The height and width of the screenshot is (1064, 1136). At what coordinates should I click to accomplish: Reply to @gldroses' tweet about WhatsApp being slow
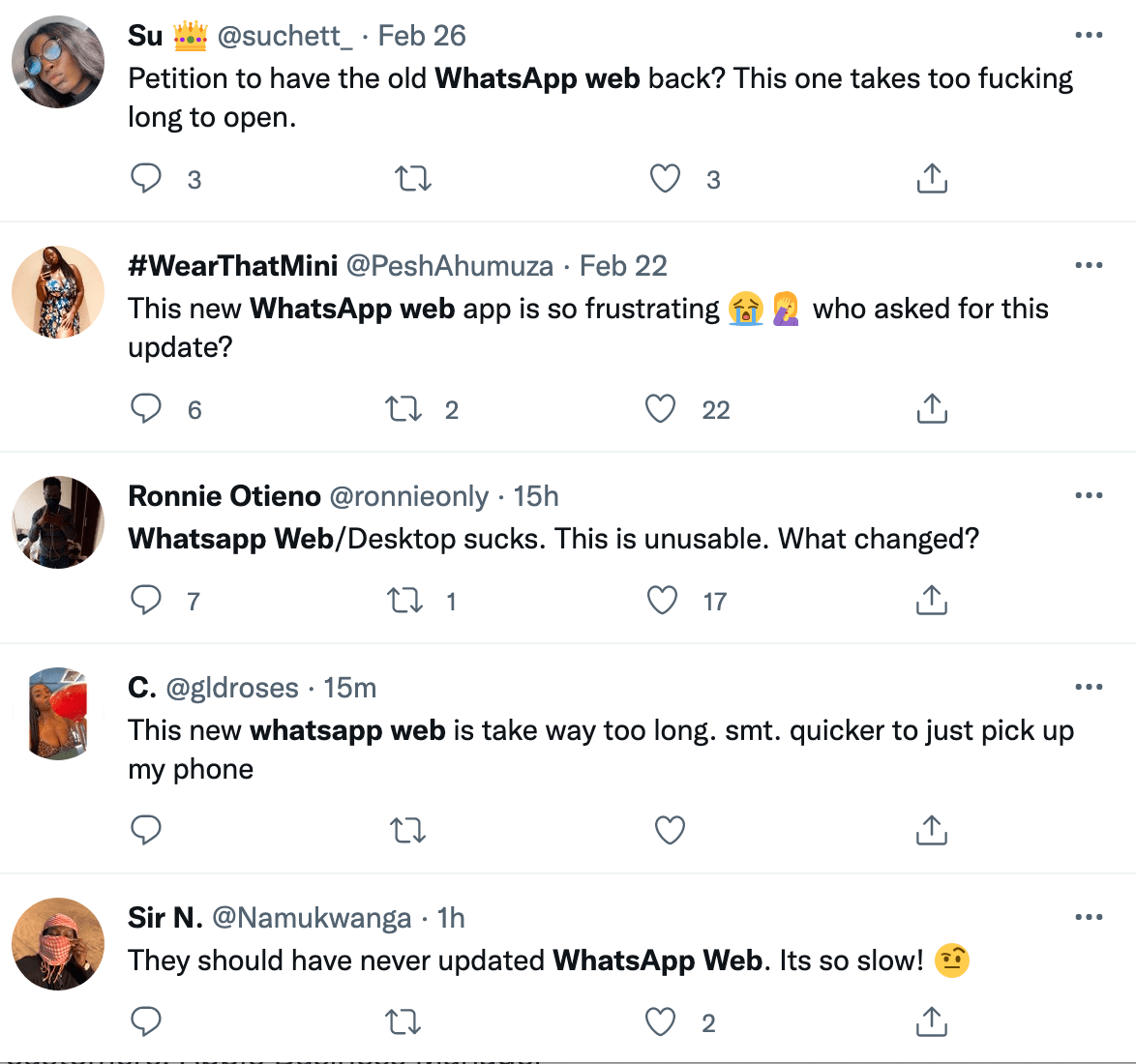click(x=146, y=830)
